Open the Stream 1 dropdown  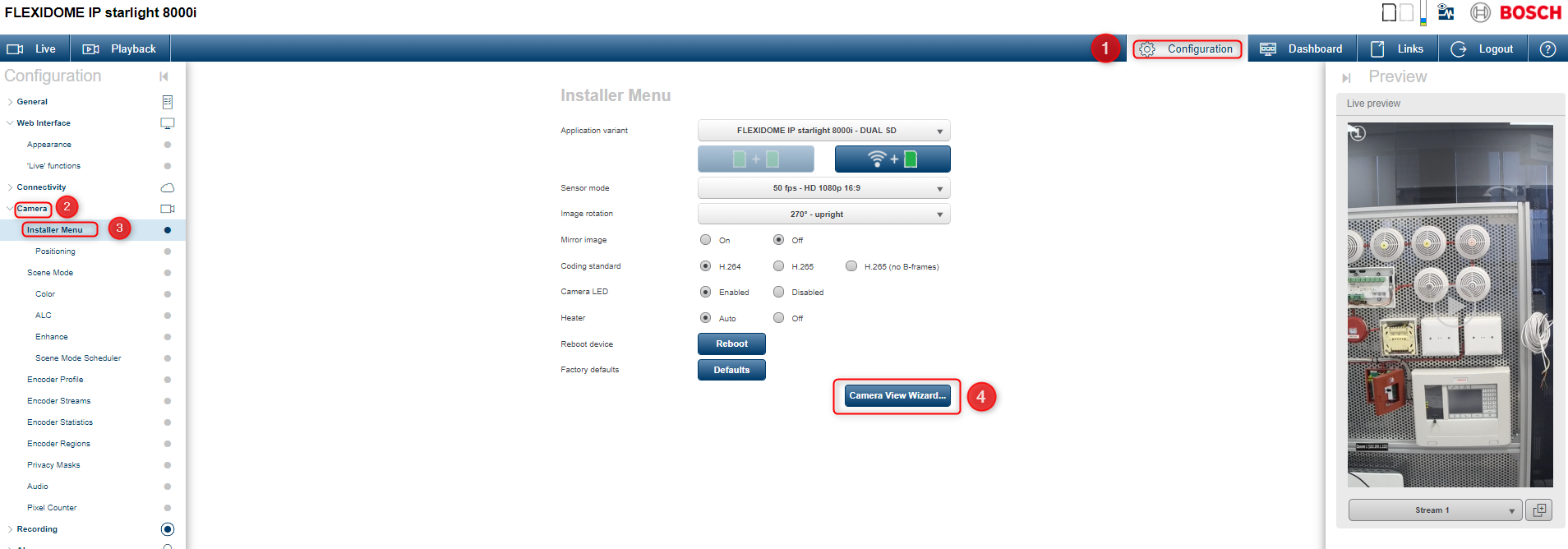1436,510
